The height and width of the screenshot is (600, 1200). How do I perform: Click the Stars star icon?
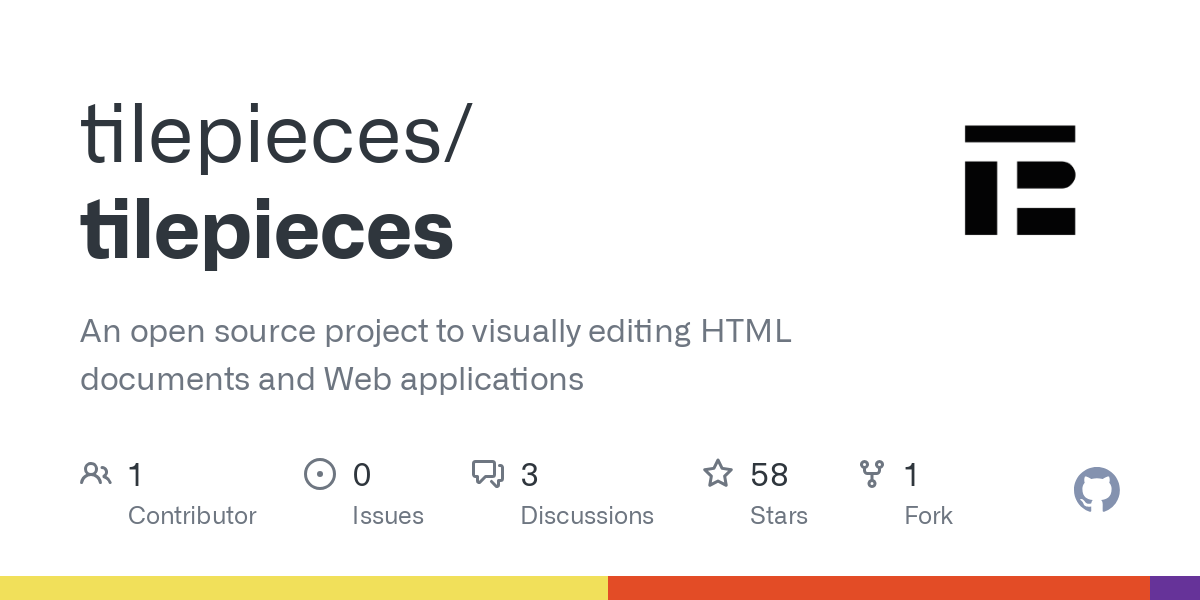click(x=718, y=474)
